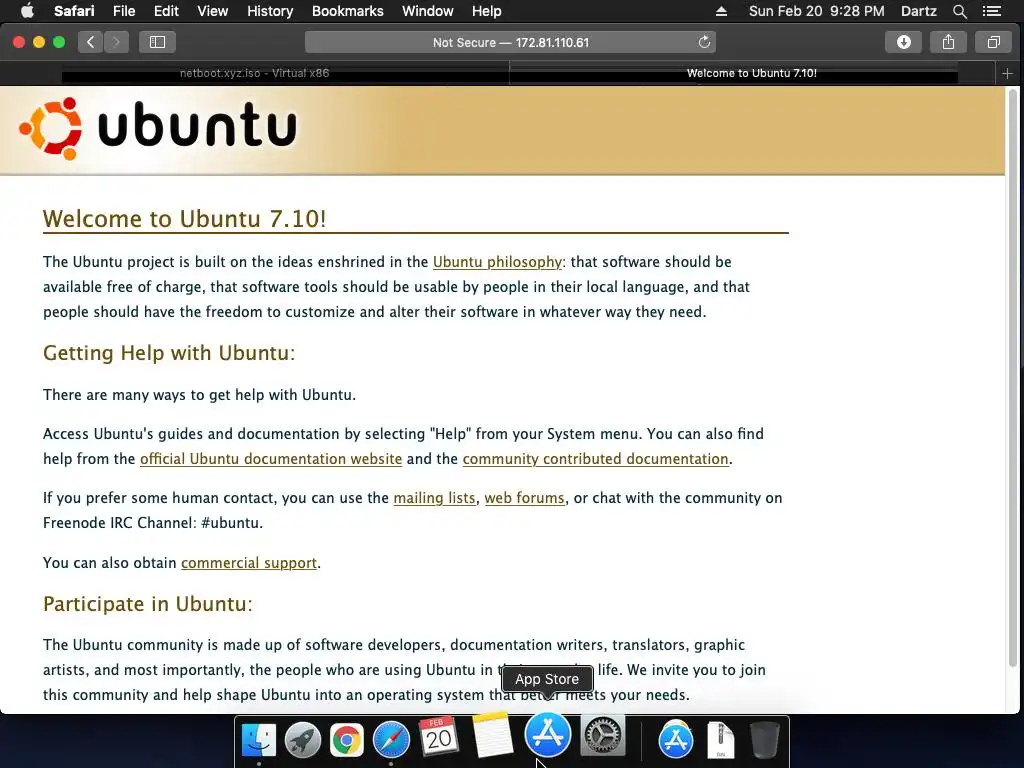Open the highlighted App Store Dock icon
The height and width of the screenshot is (768, 1024).
(x=547, y=734)
